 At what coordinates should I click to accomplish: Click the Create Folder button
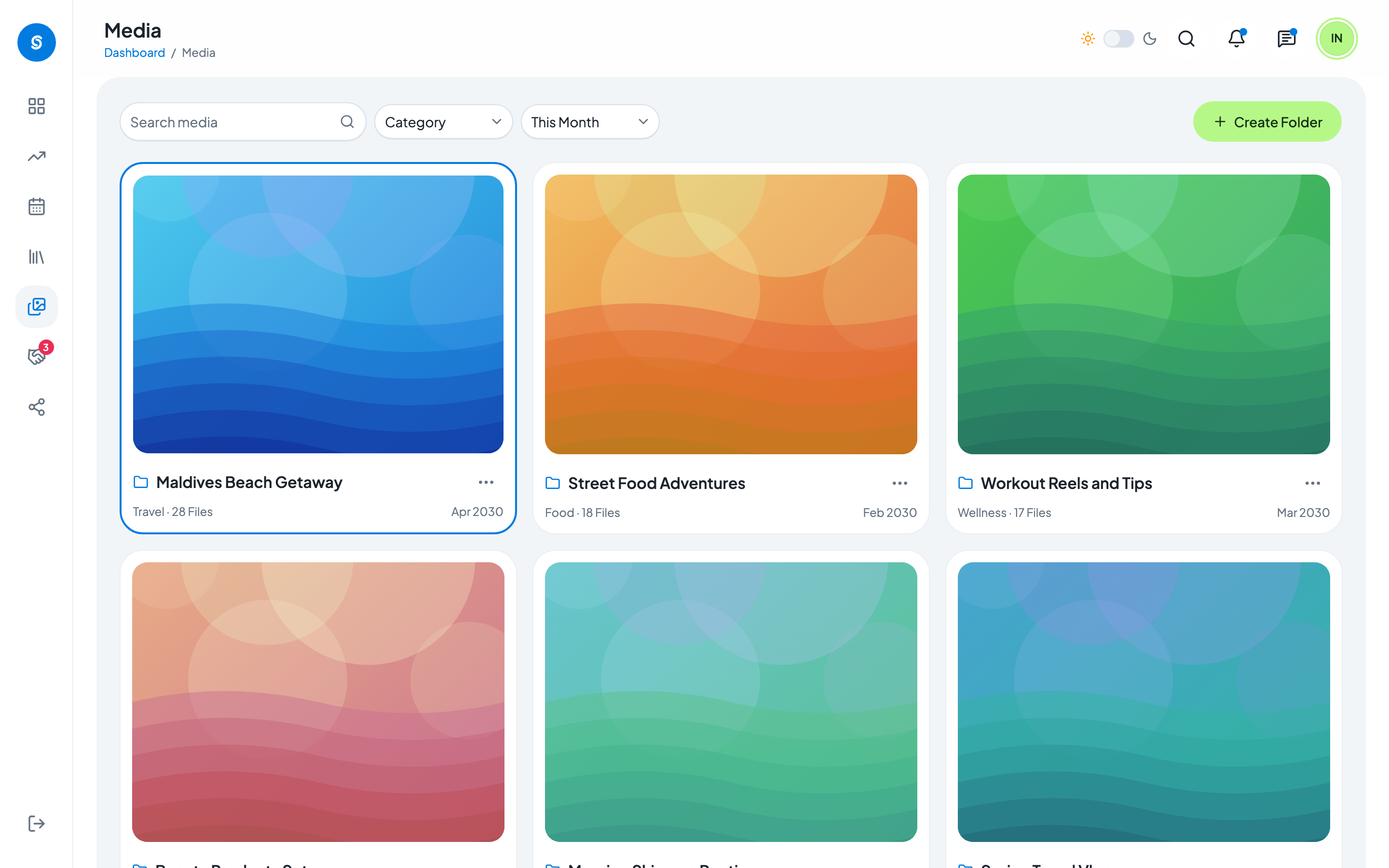(1267, 122)
